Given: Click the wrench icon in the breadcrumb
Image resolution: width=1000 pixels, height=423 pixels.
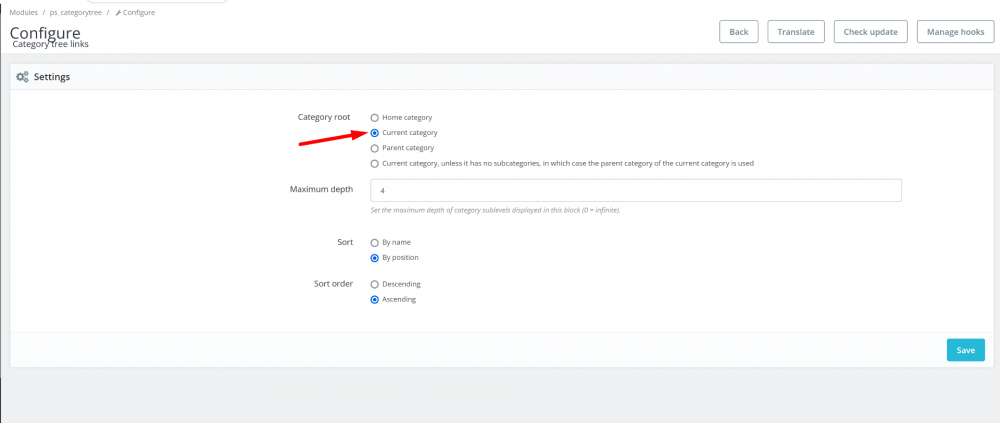Looking at the screenshot, I should tap(119, 12).
